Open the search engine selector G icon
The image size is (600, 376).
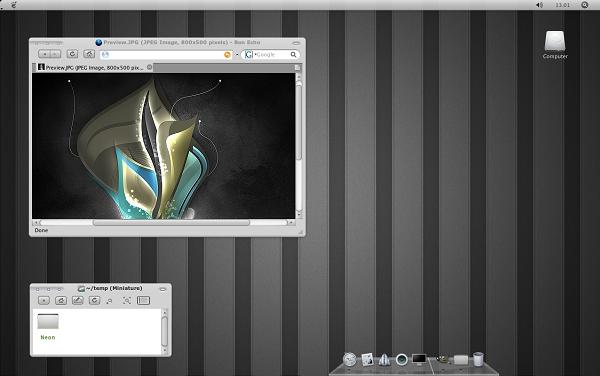(x=248, y=55)
